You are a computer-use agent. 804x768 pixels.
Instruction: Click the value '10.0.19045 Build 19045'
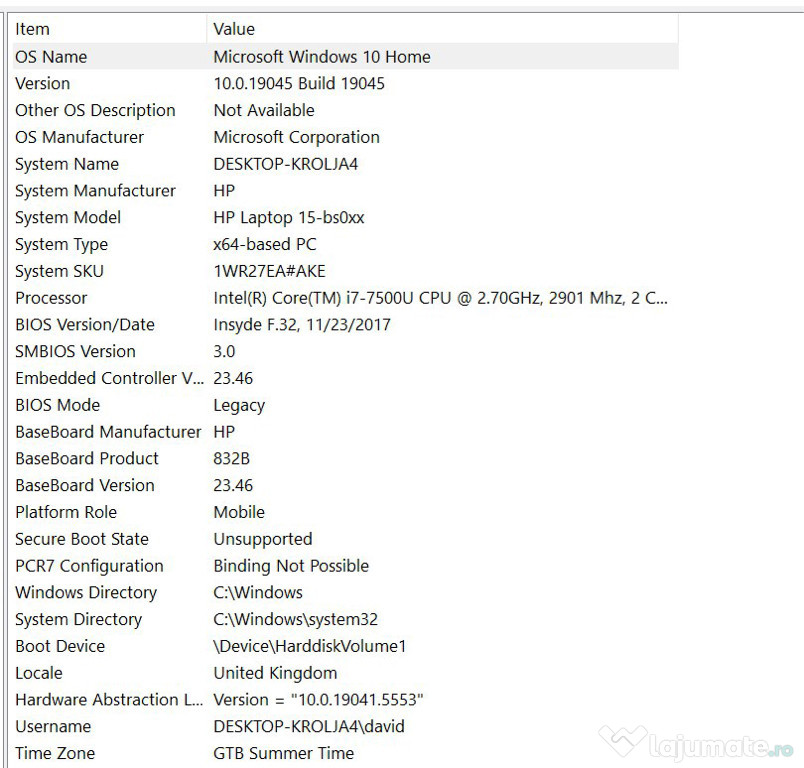tap(299, 83)
